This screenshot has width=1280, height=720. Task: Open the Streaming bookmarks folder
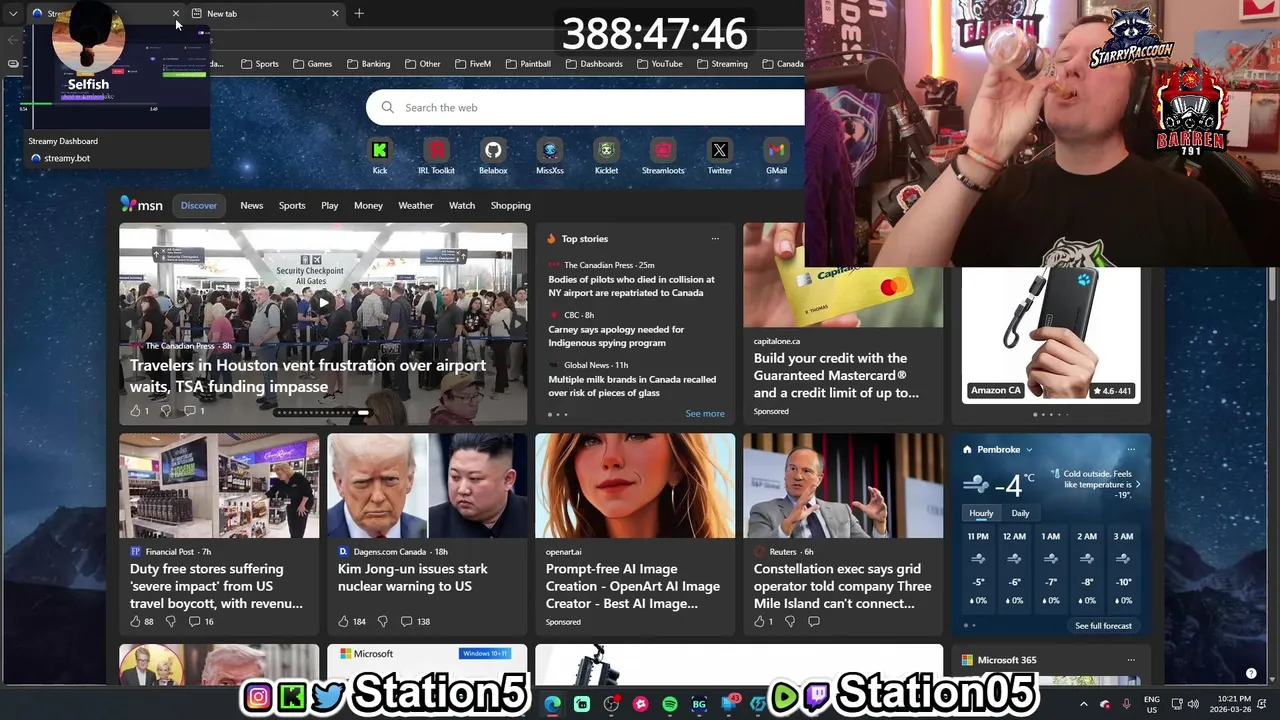pos(721,63)
